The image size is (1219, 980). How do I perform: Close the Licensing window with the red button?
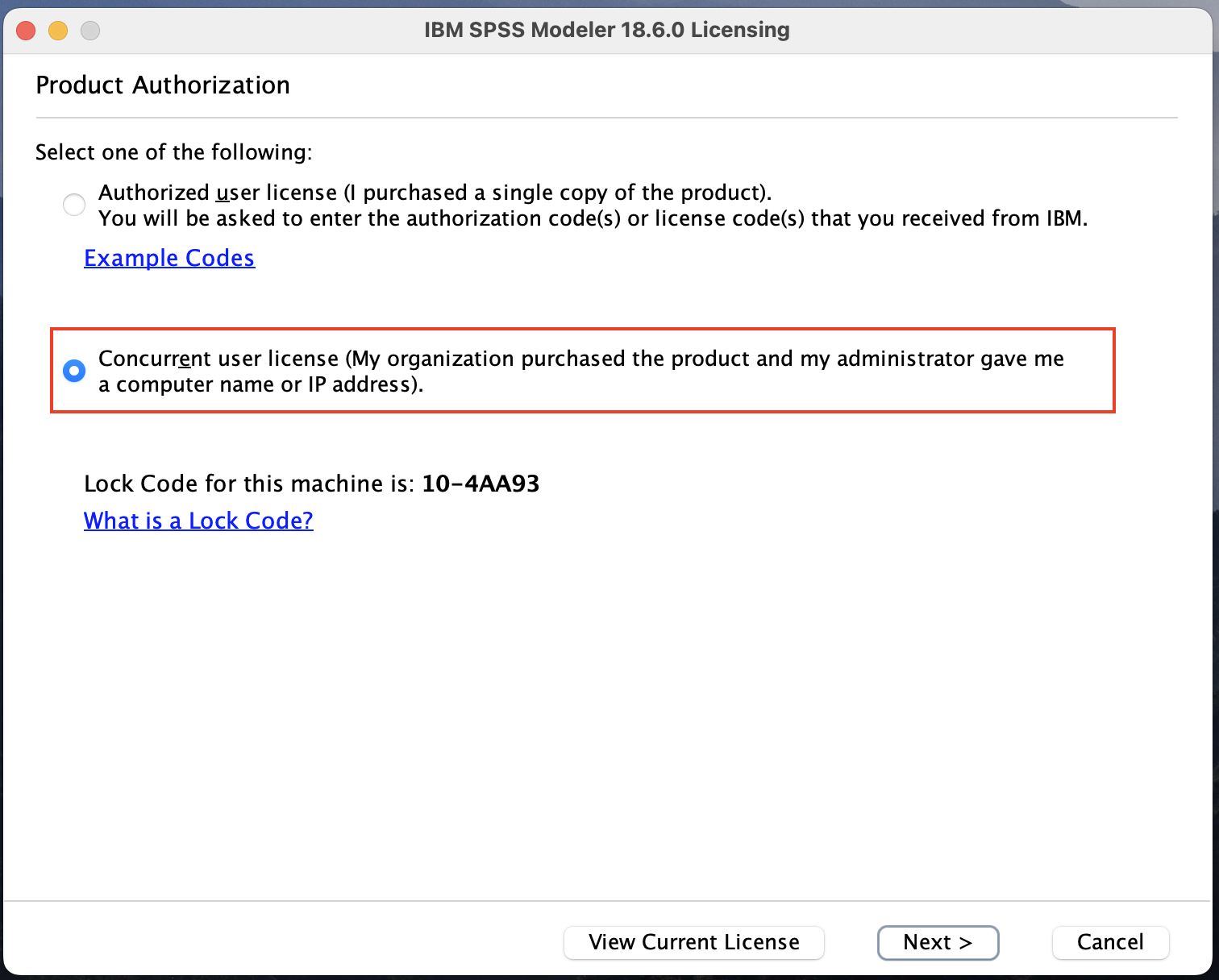tap(26, 31)
